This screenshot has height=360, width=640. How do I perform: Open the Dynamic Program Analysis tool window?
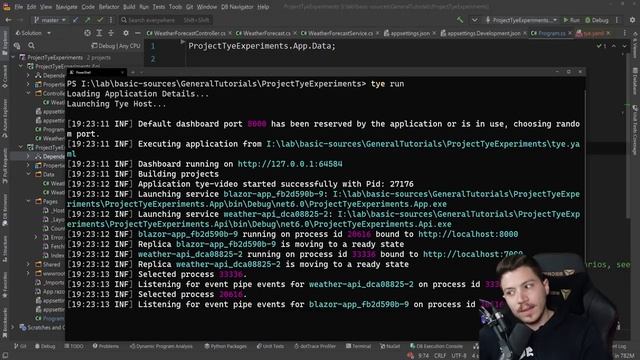(161, 346)
